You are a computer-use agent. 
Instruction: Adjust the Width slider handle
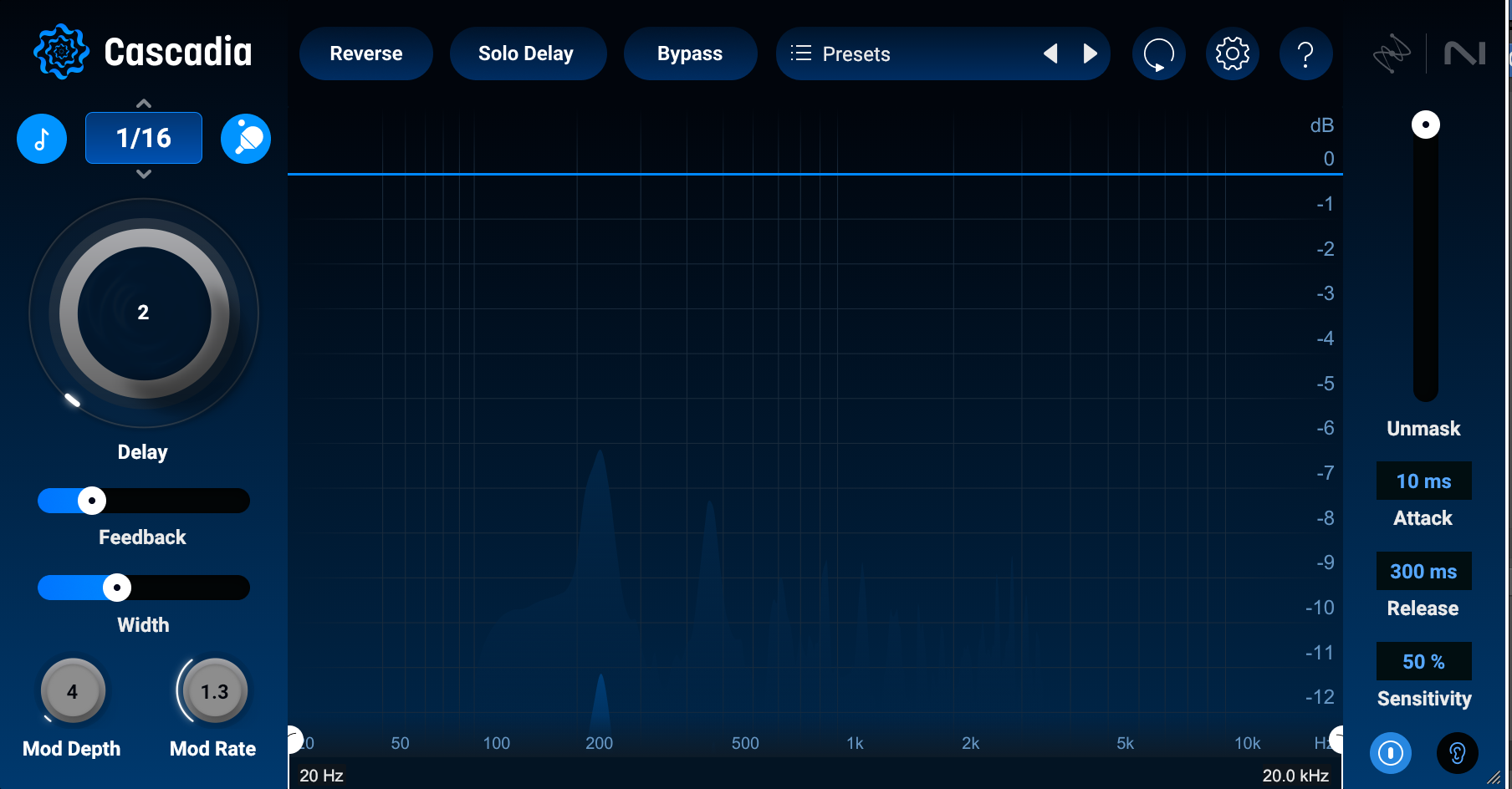117,588
